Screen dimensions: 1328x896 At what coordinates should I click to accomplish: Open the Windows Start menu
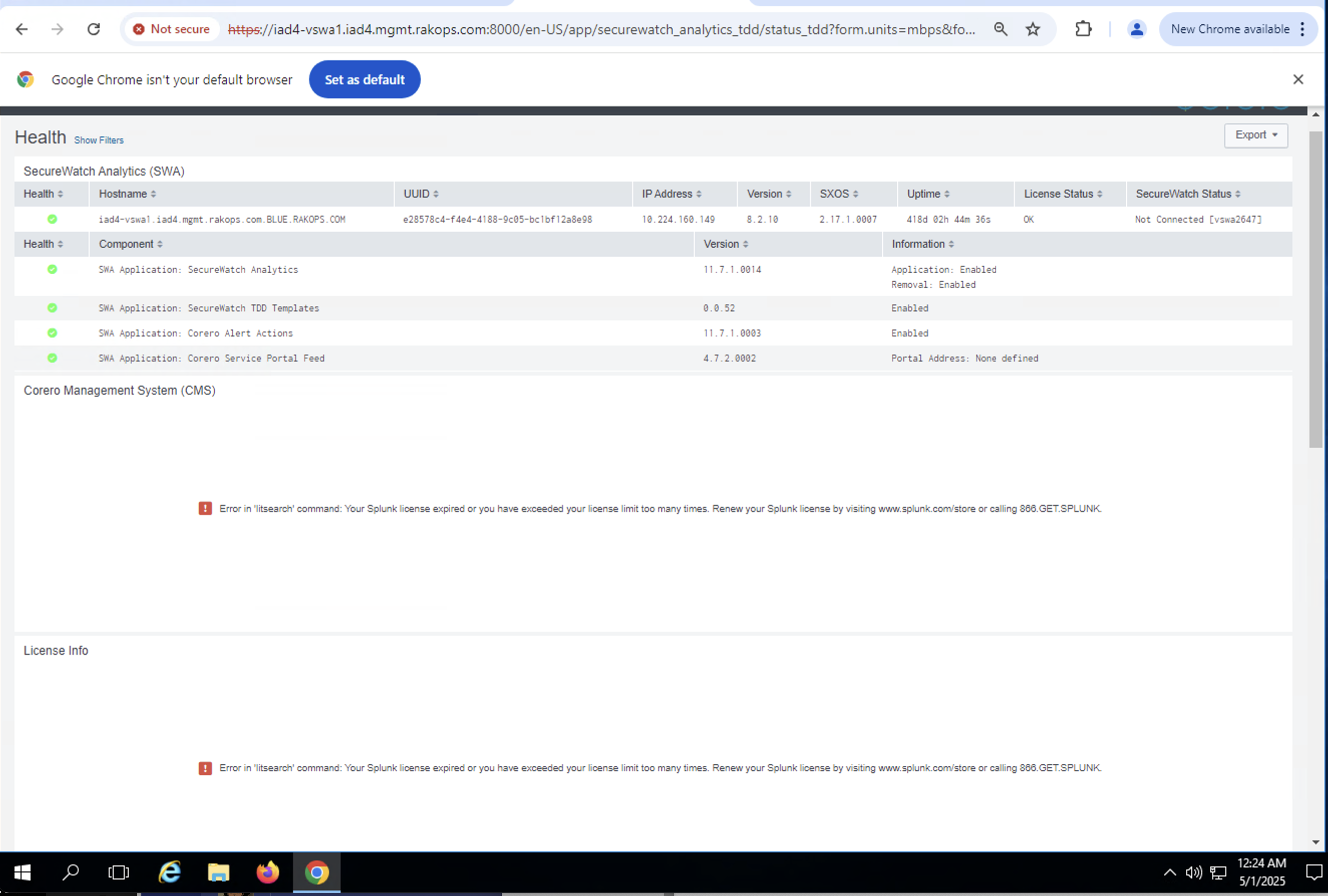[22, 872]
